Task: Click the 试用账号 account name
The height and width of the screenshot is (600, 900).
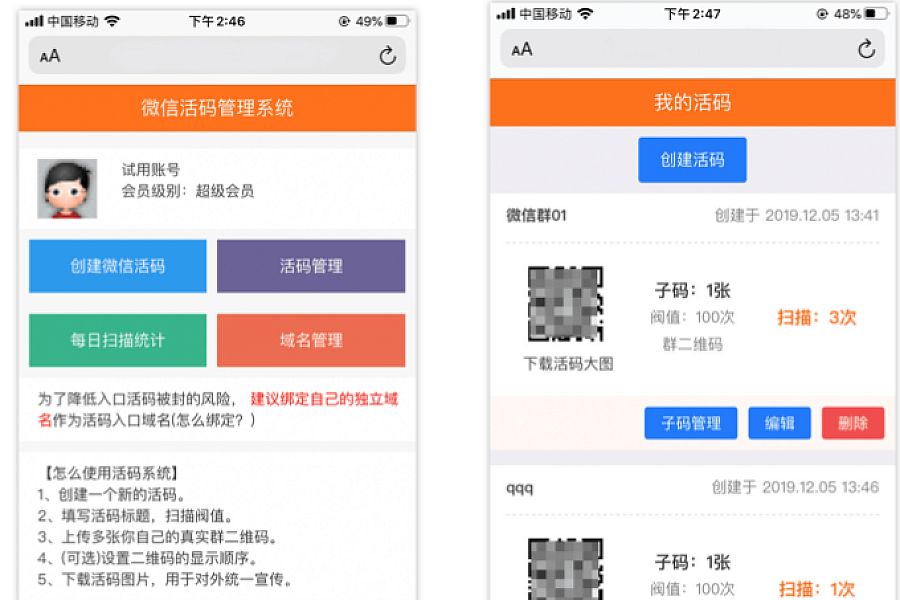Action: tap(151, 169)
